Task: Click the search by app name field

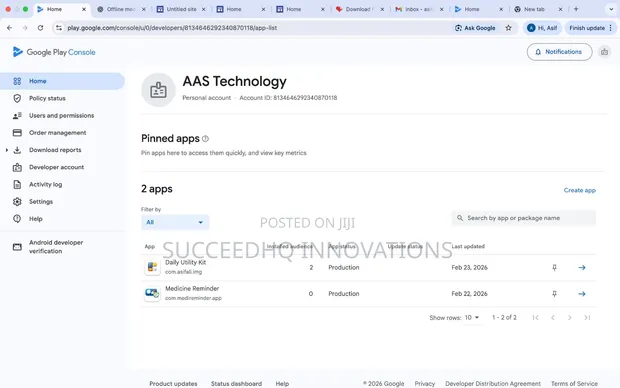Action: coord(524,218)
